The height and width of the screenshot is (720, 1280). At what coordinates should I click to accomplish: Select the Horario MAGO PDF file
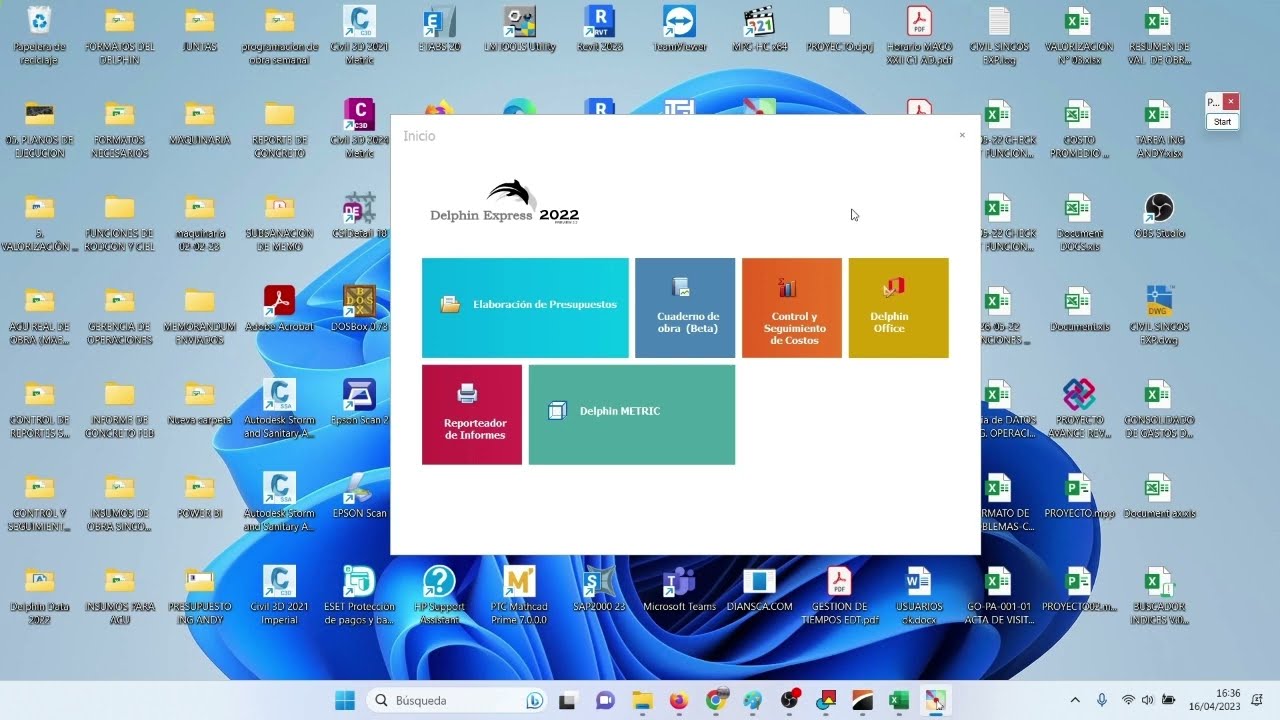coord(918,34)
